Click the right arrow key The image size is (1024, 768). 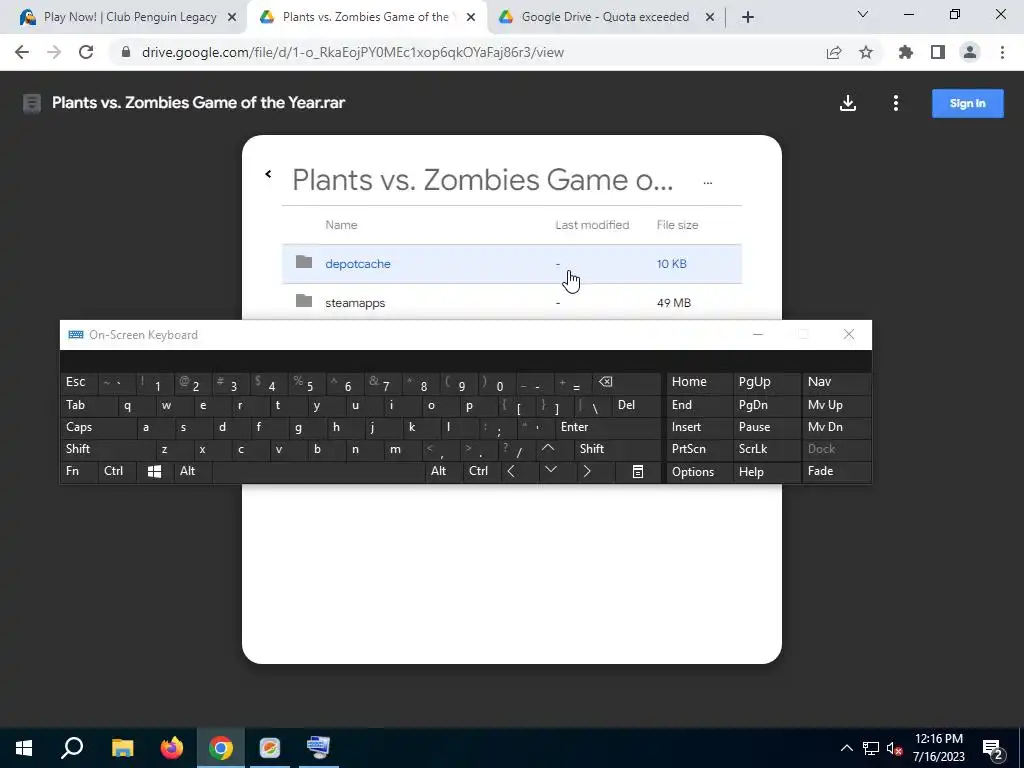[596, 472]
